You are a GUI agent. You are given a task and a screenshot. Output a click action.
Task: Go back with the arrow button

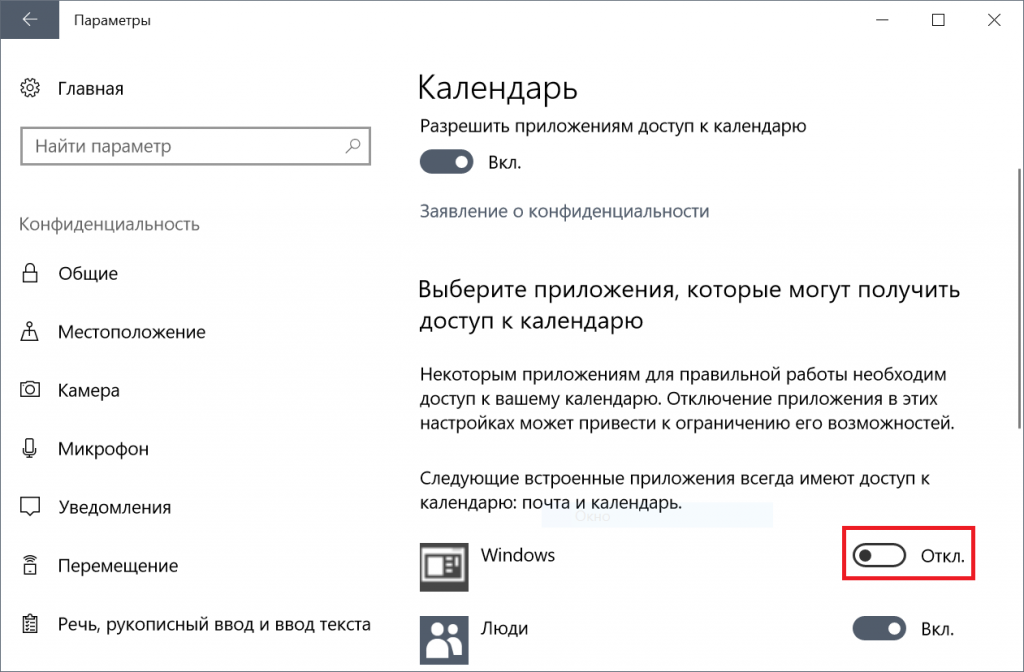tap(29, 20)
